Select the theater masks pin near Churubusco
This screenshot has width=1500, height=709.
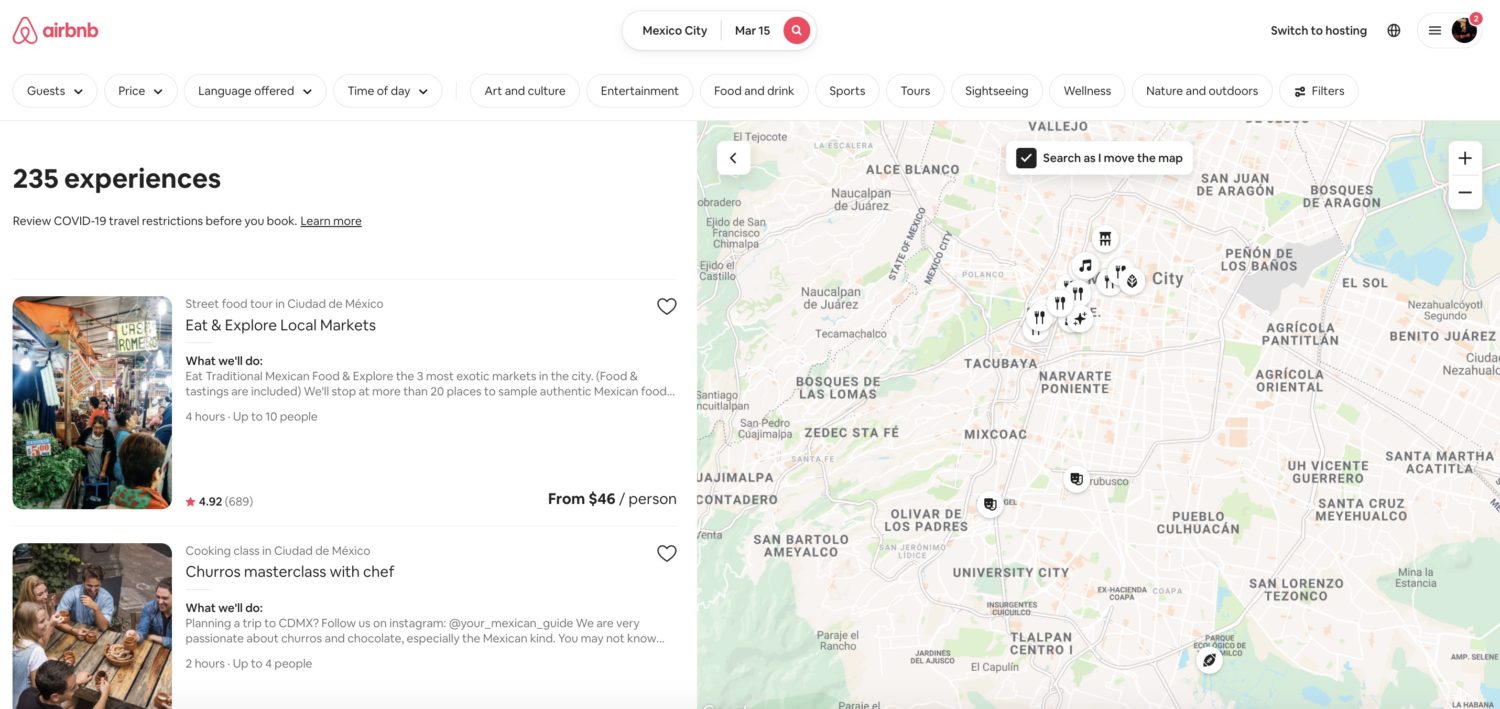(x=1077, y=480)
